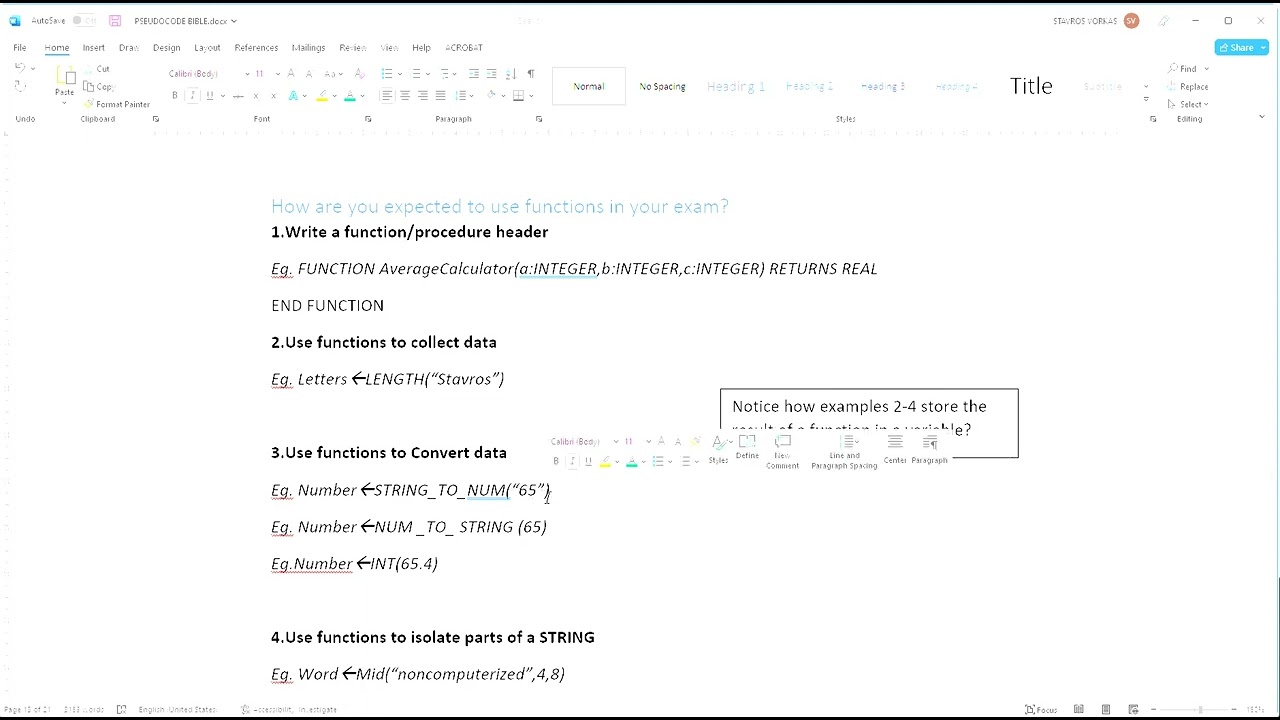The image size is (1280, 720).
Task: Align text left in the ribbon
Action: click(387, 96)
